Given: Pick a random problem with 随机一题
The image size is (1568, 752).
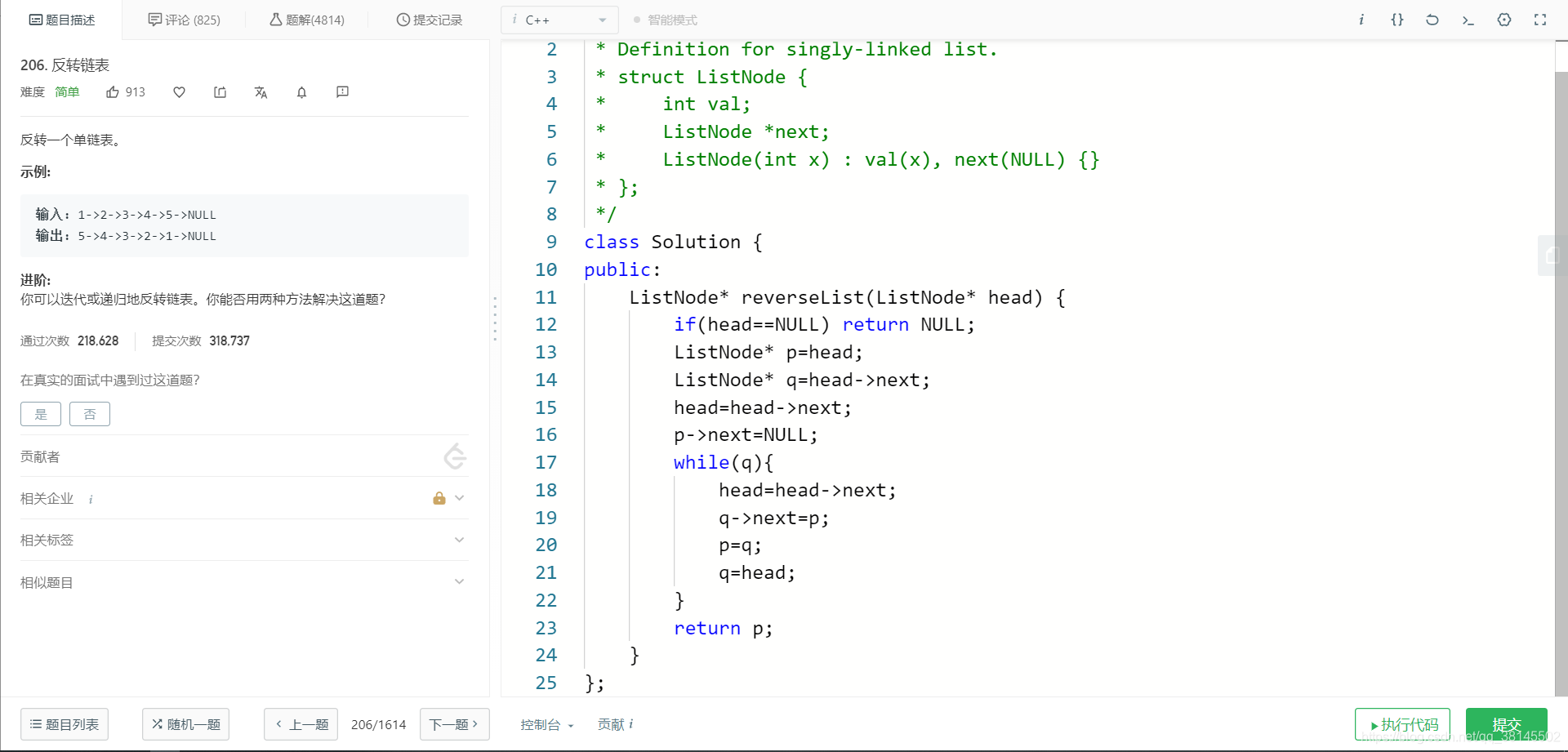Looking at the screenshot, I should [186, 724].
